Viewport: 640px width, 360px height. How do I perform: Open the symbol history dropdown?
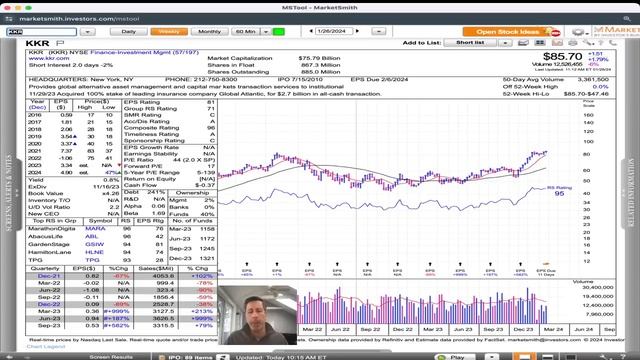coord(88,32)
